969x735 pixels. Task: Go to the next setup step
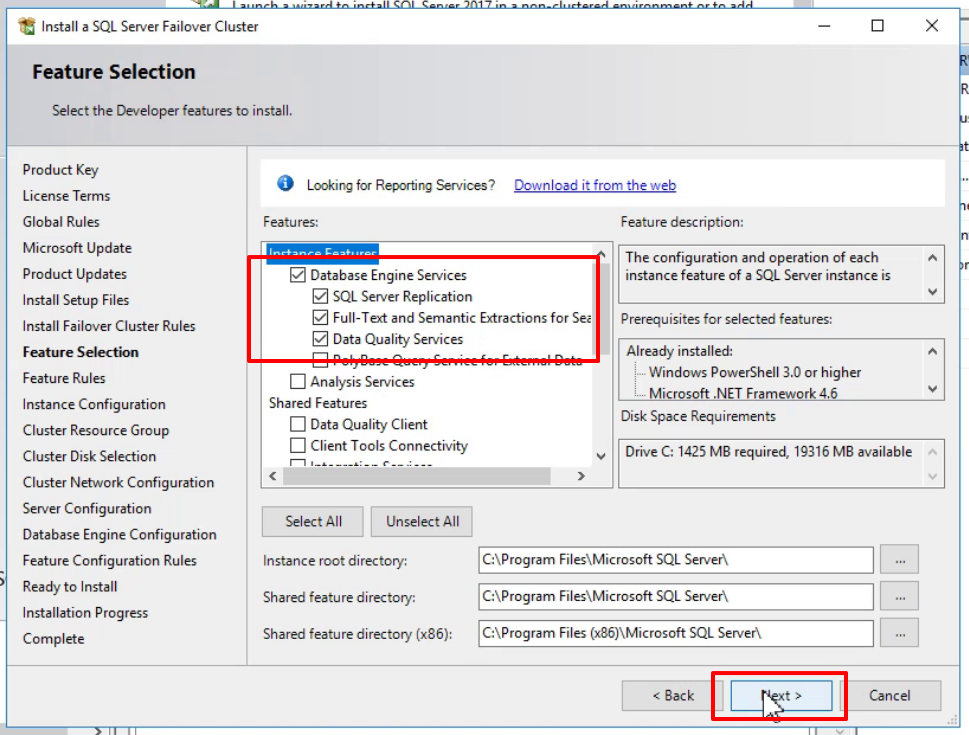pos(781,695)
